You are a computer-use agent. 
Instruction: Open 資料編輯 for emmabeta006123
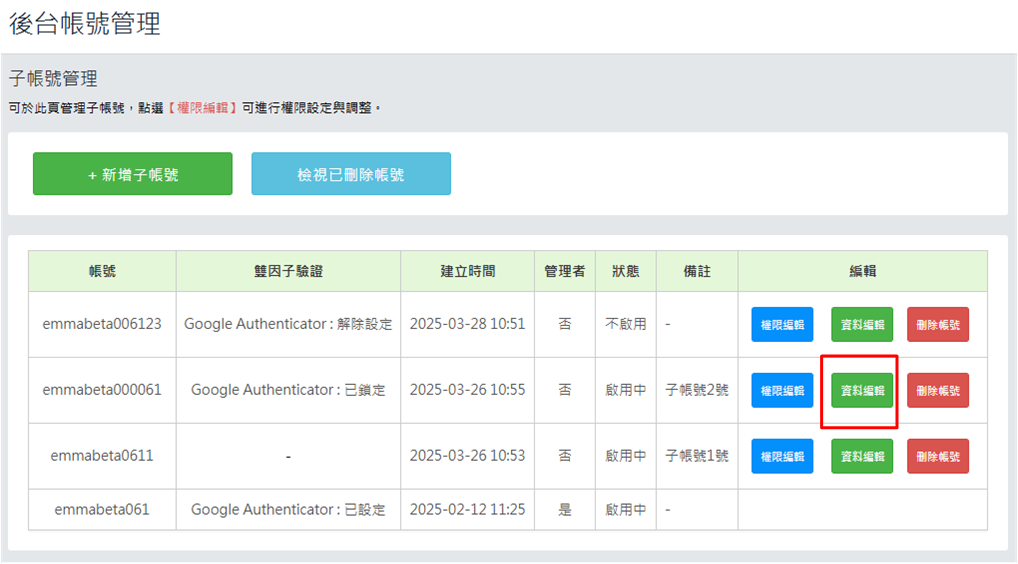(862, 325)
